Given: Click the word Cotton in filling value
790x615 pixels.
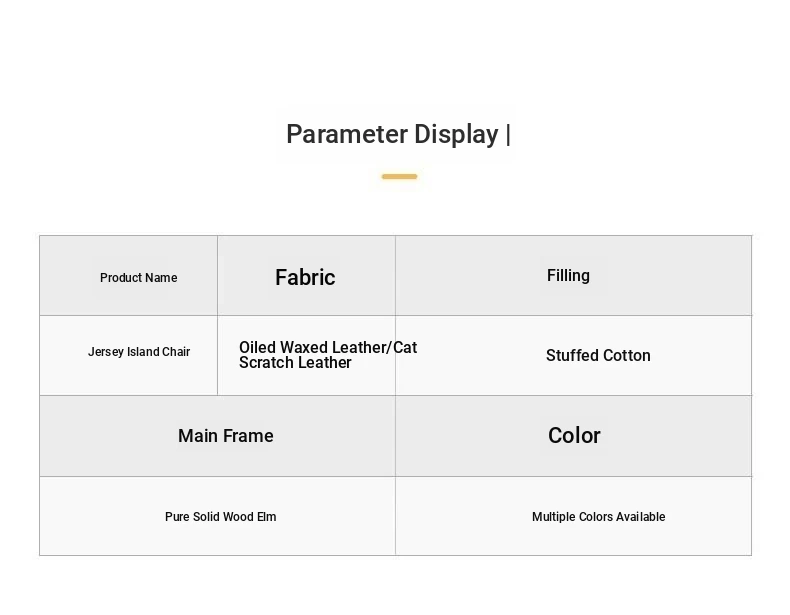Looking at the screenshot, I should tap(626, 356).
